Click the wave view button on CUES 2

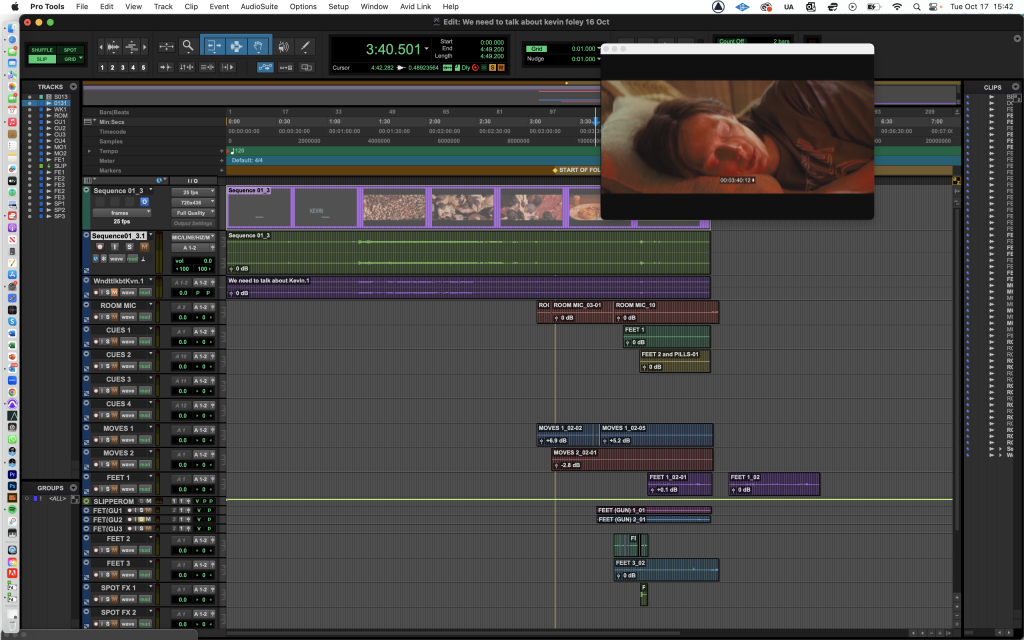(x=129, y=367)
